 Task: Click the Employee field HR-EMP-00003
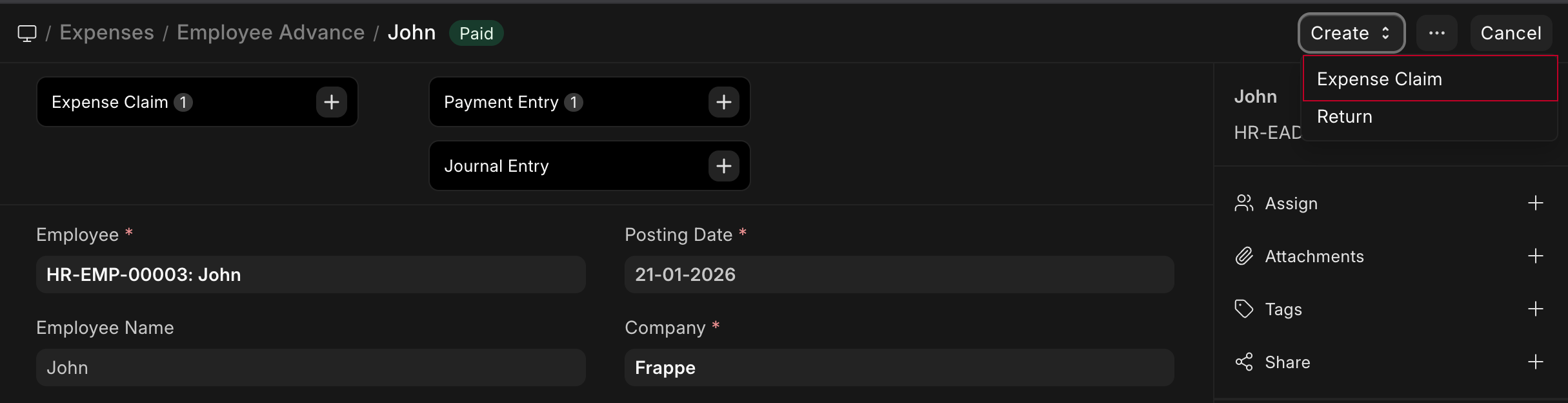(x=310, y=274)
